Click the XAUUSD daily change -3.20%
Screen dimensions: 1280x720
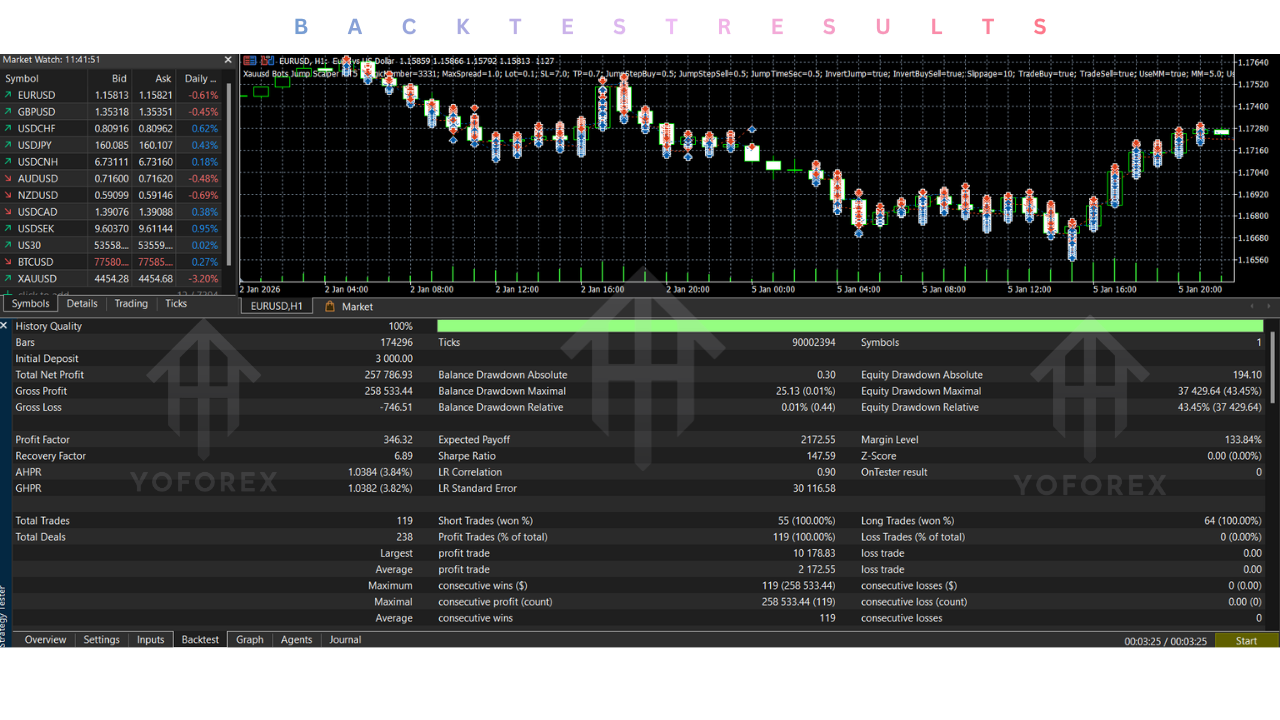(203, 279)
